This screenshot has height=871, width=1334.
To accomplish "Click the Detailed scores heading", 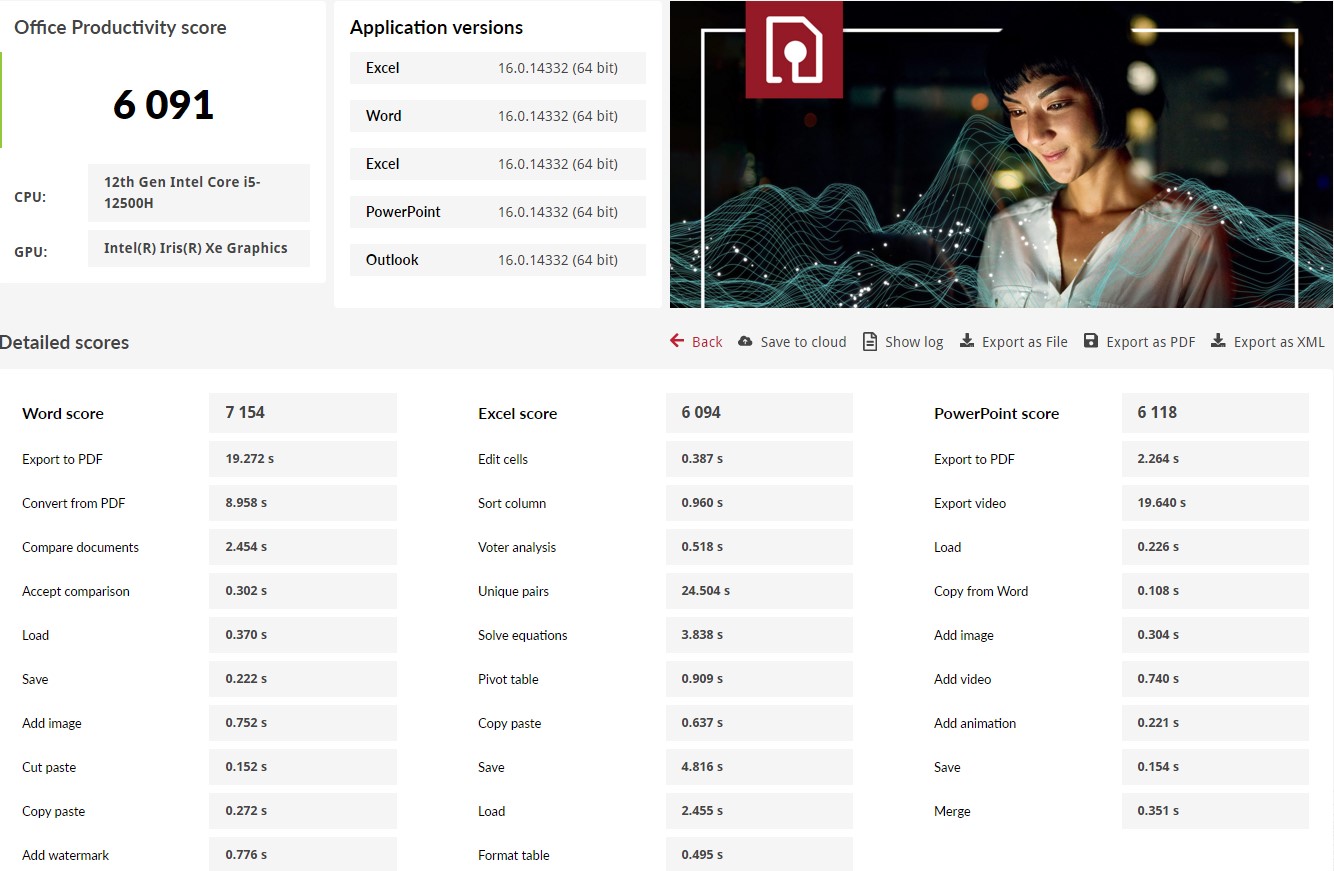I will point(64,342).
